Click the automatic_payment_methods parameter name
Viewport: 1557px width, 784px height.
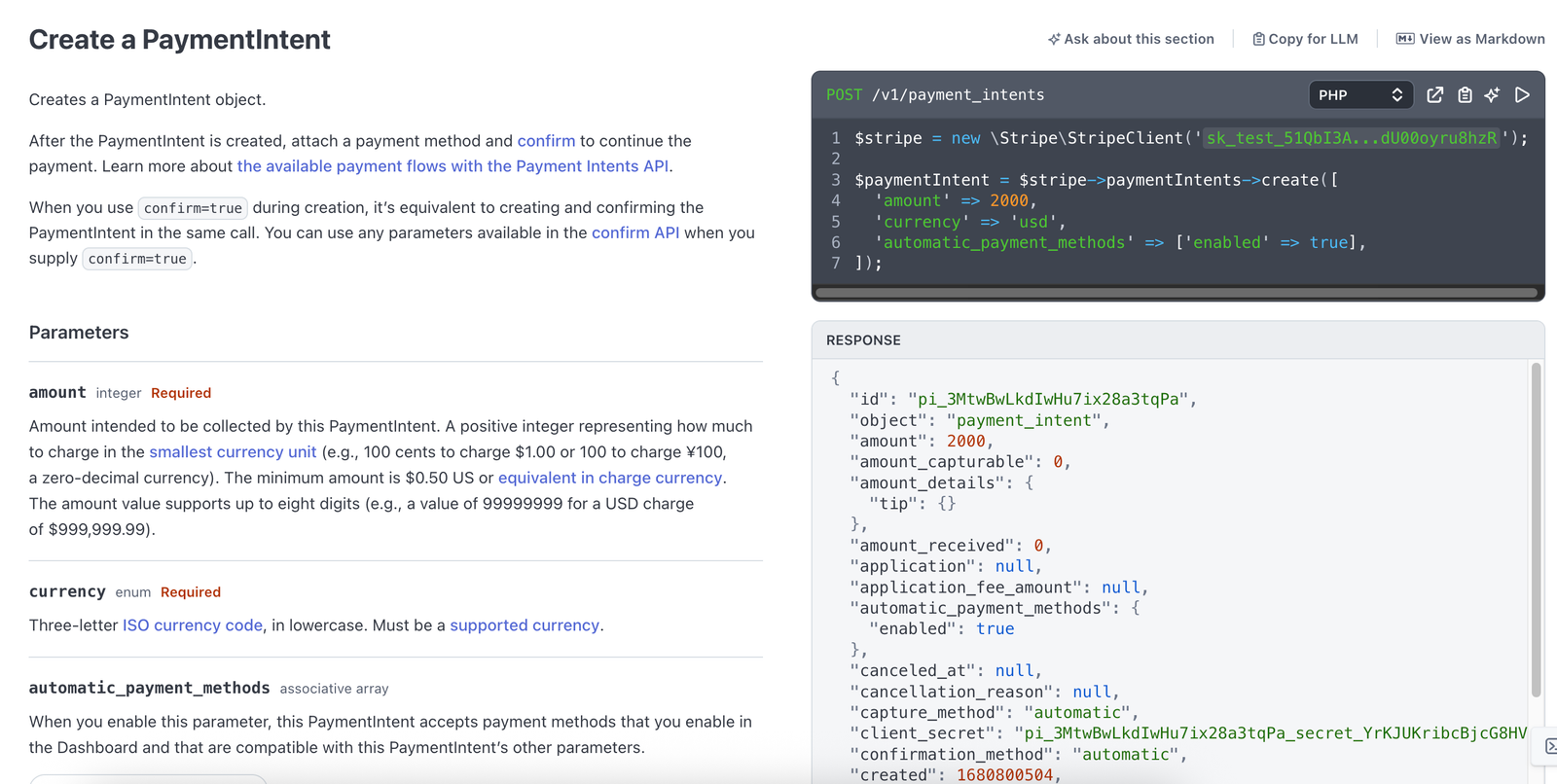click(x=150, y=688)
